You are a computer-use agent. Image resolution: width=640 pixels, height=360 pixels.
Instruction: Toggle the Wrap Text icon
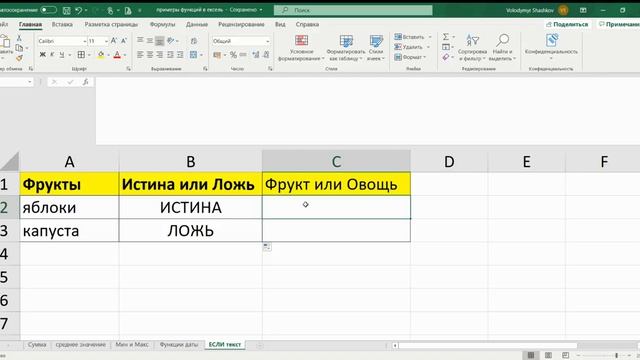point(194,40)
